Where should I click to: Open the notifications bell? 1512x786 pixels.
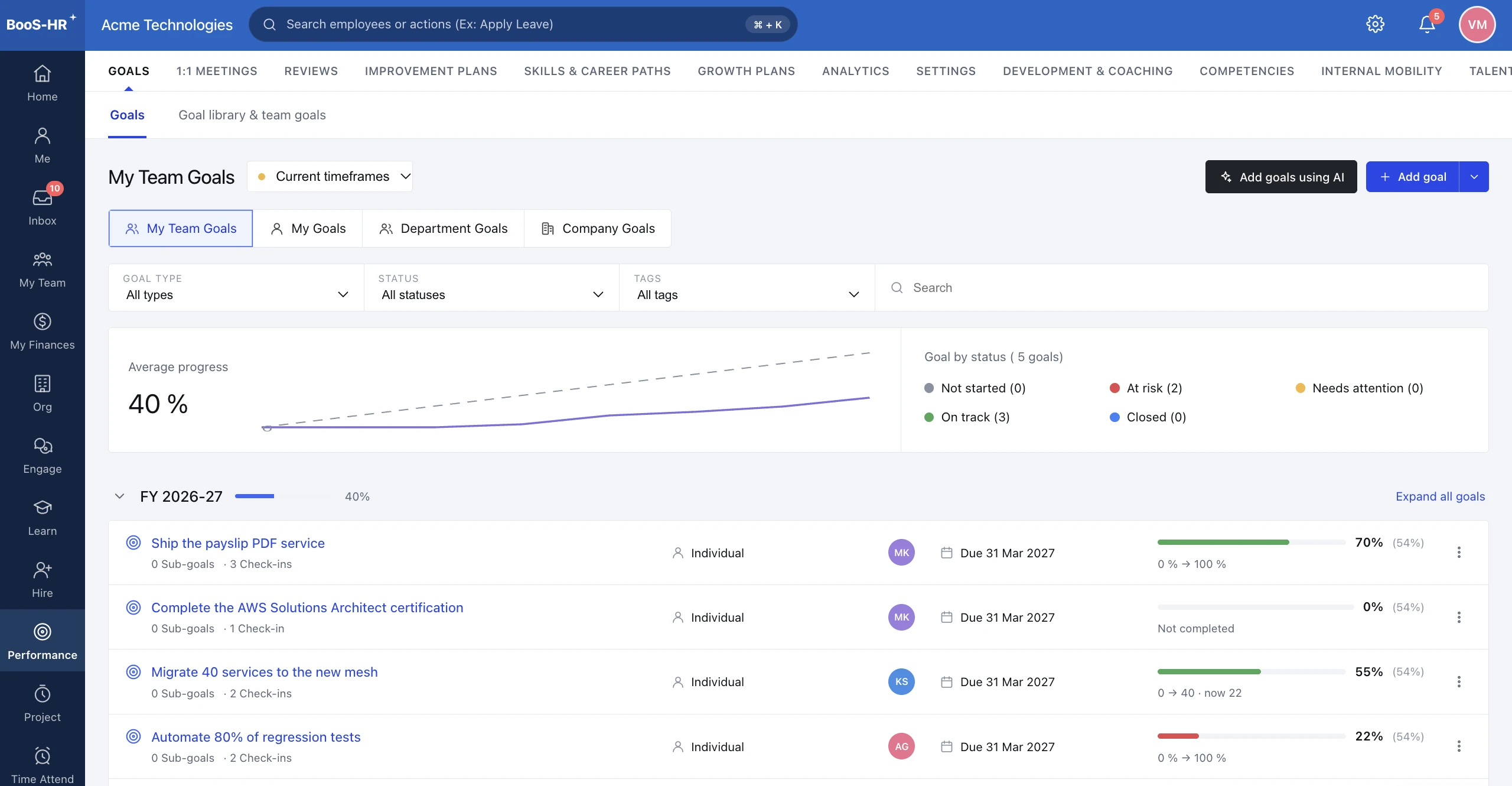pos(1427,24)
